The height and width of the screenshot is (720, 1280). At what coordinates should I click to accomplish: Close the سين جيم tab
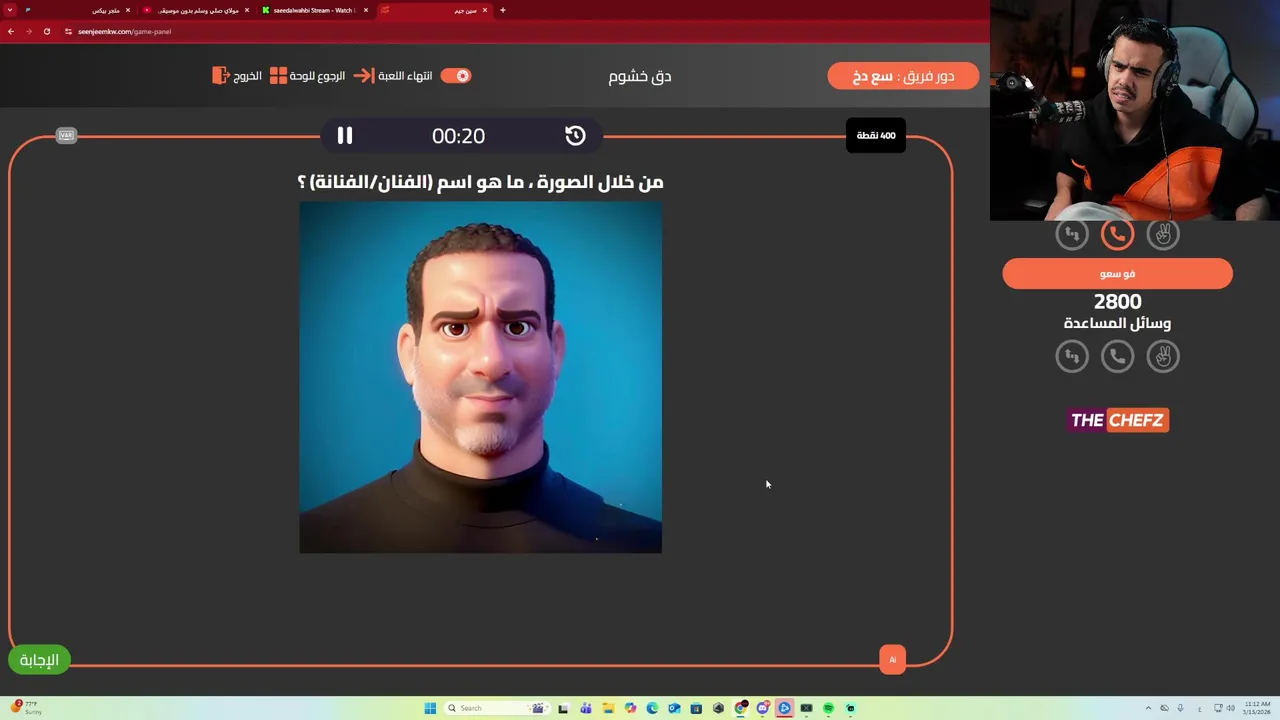(x=485, y=10)
